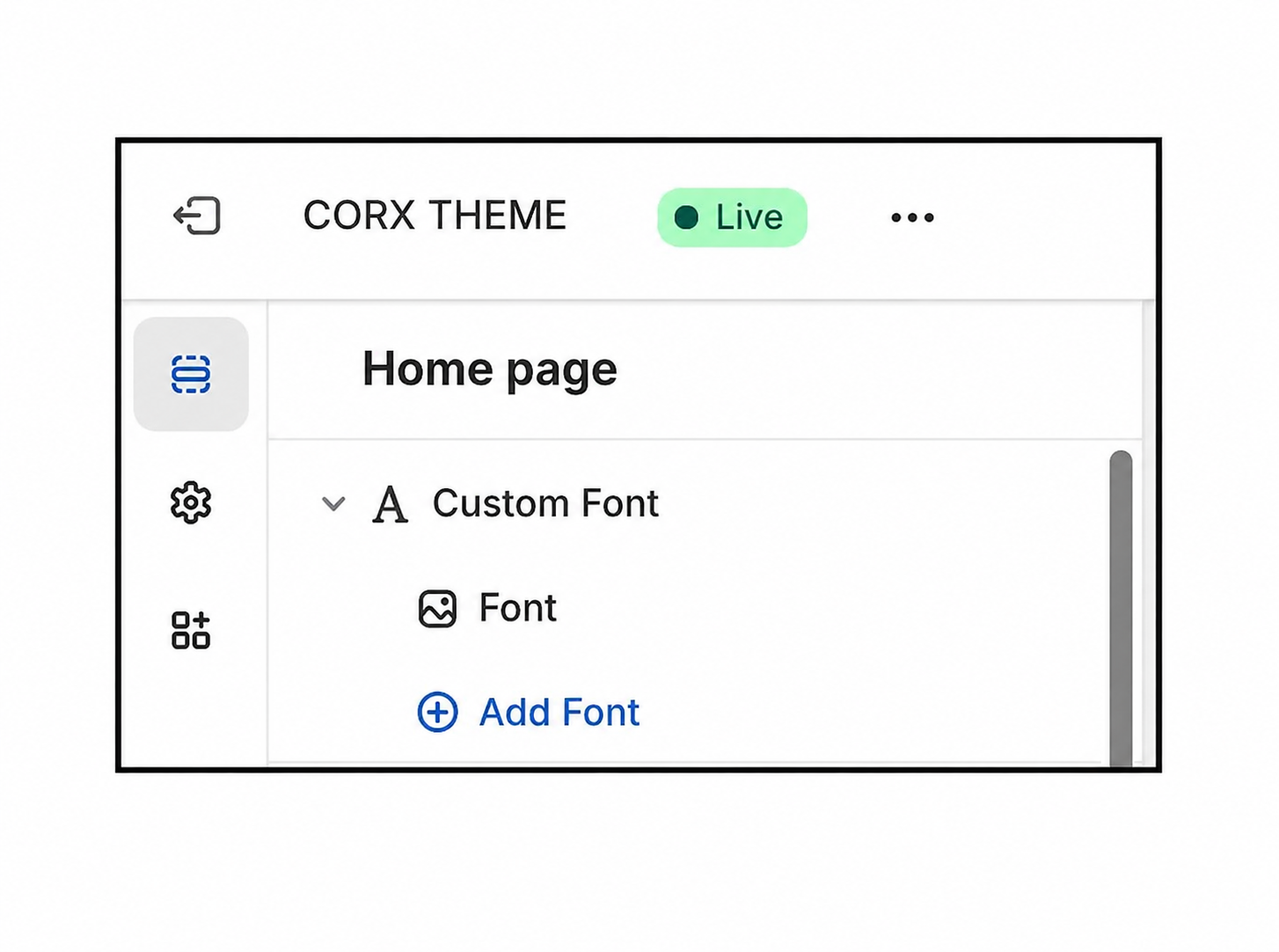Click the gray vertical scrollbar thumb

coord(1121,607)
